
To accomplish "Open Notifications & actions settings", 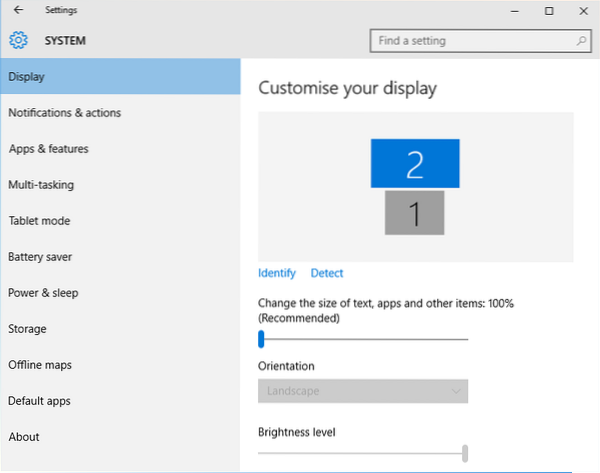I will click(x=65, y=113).
